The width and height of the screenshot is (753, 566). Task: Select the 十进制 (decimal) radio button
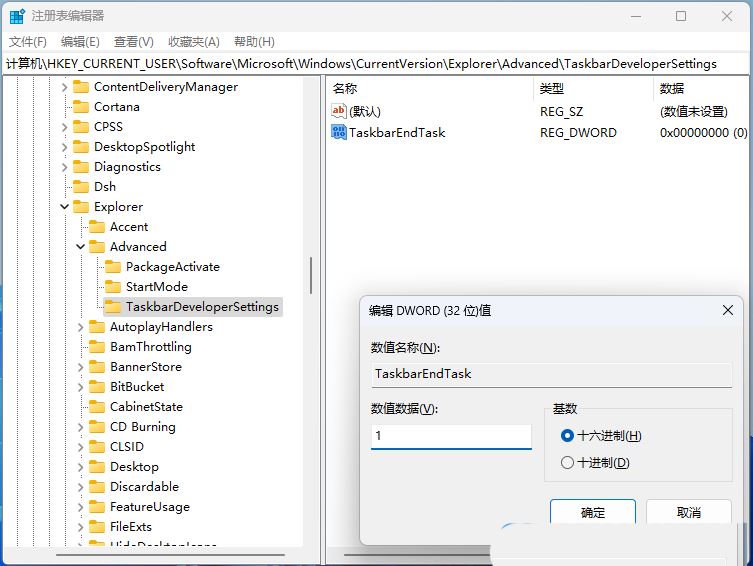(568, 463)
